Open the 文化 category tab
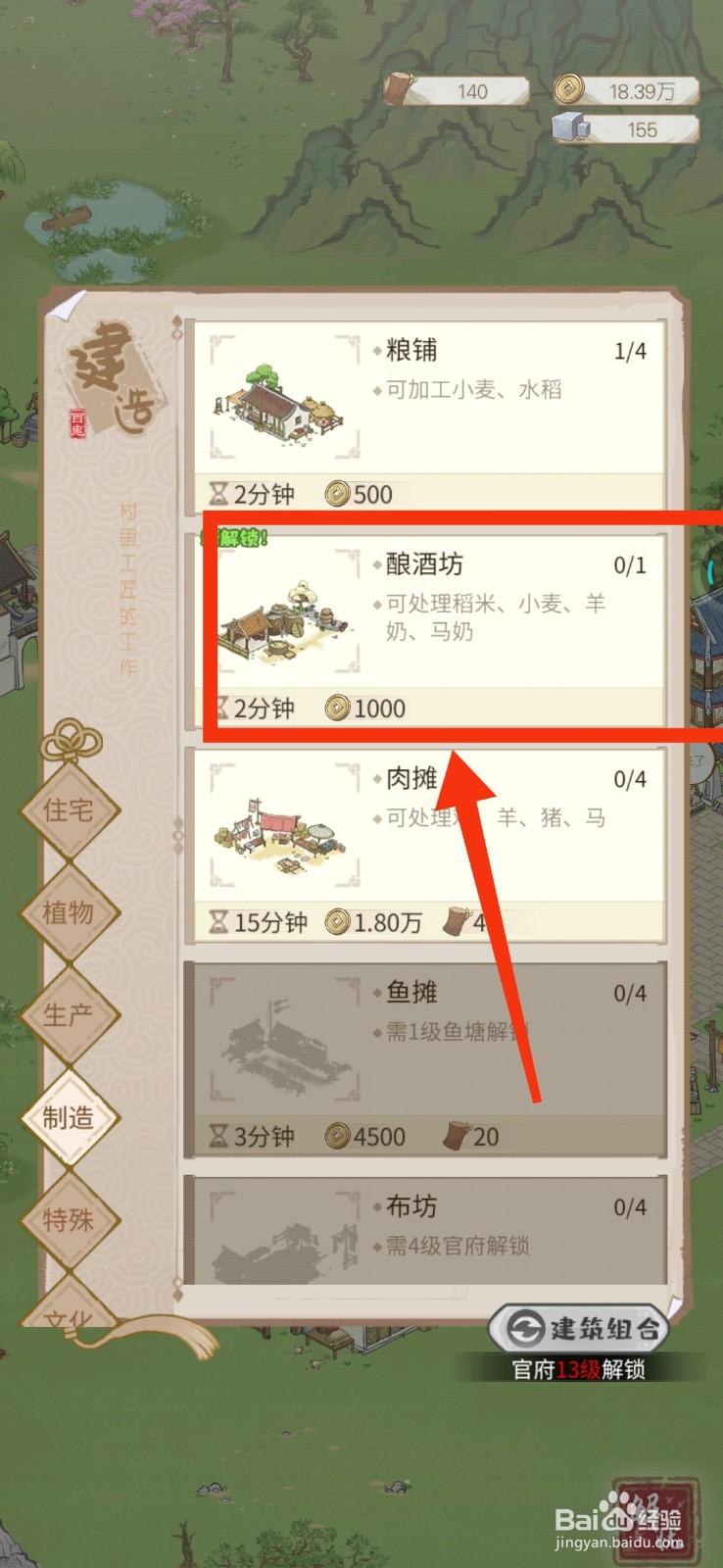Screen dimensions: 723x1568 pos(69,1308)
